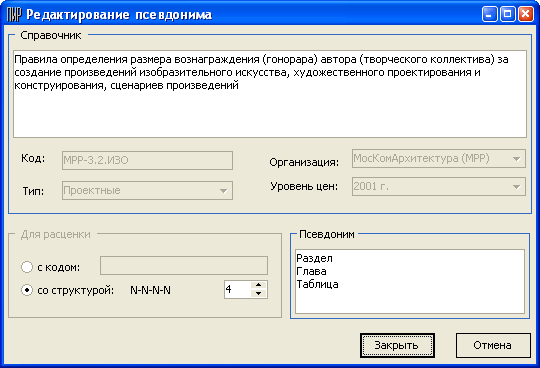
Task: Click the N-N-N-N structure pattern text
Action: [150, 290]
